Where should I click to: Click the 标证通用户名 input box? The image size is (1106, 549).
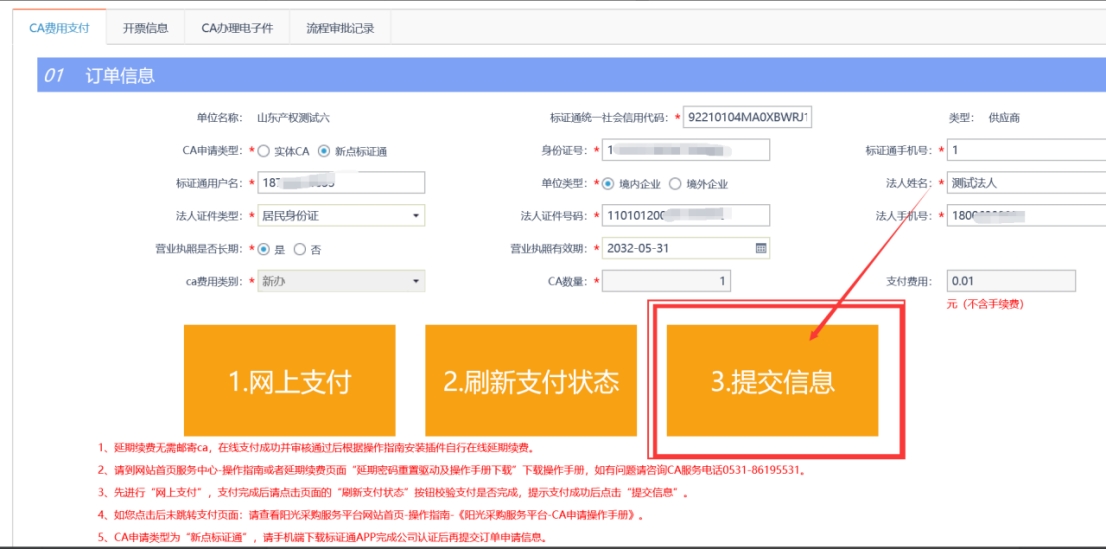(x=340, y=183)
